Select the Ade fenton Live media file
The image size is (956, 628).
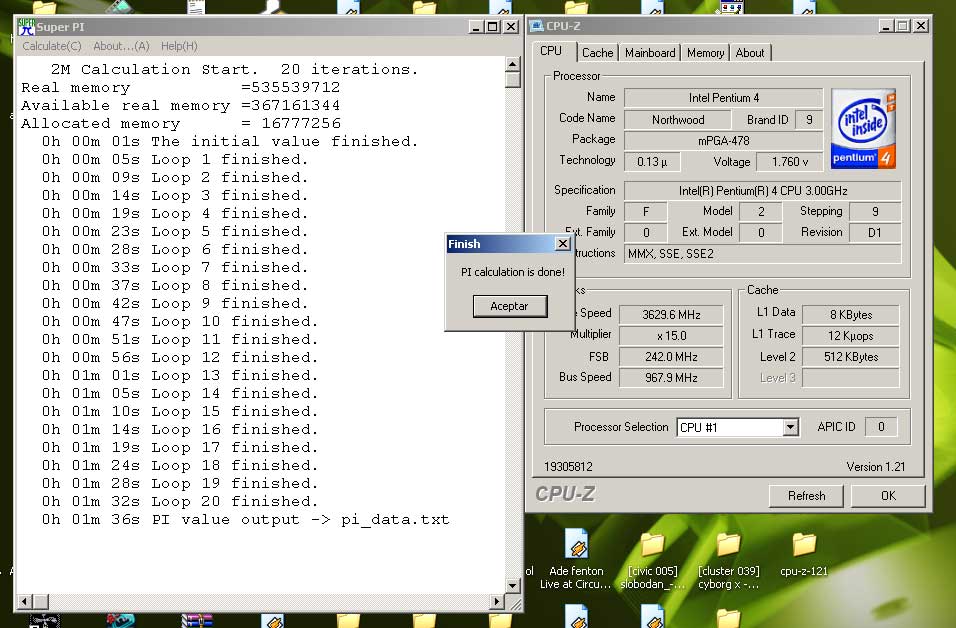coord(577,545)
